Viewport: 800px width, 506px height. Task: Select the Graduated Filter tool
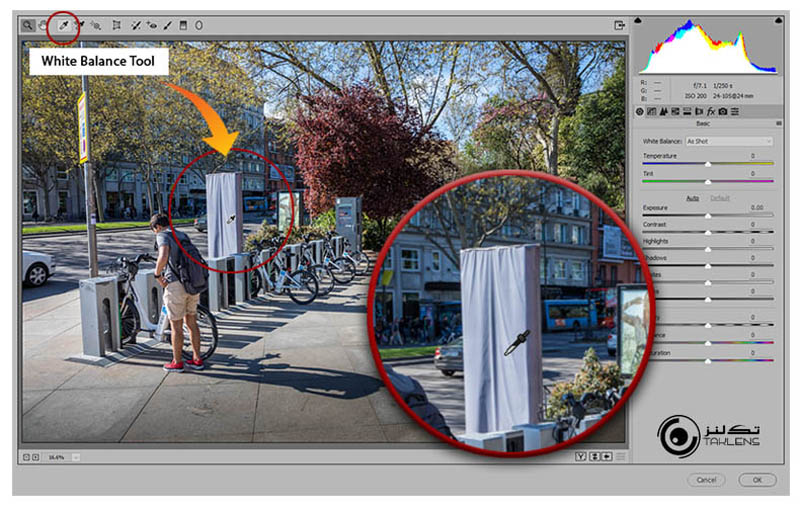[183, 25]
